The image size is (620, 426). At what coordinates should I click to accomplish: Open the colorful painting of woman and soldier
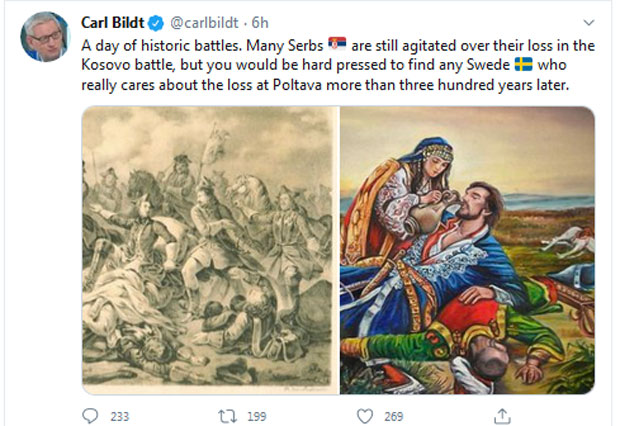coord(467,250)
